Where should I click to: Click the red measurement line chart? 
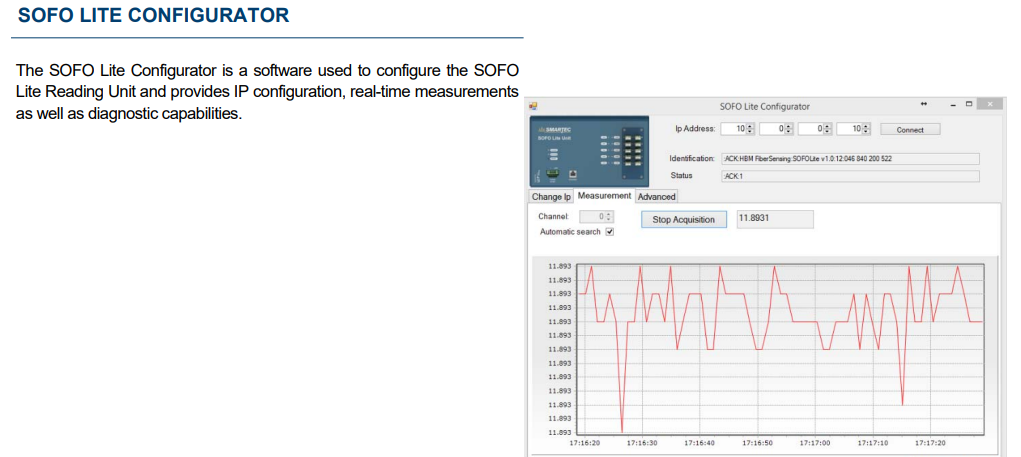click(780, 348)
